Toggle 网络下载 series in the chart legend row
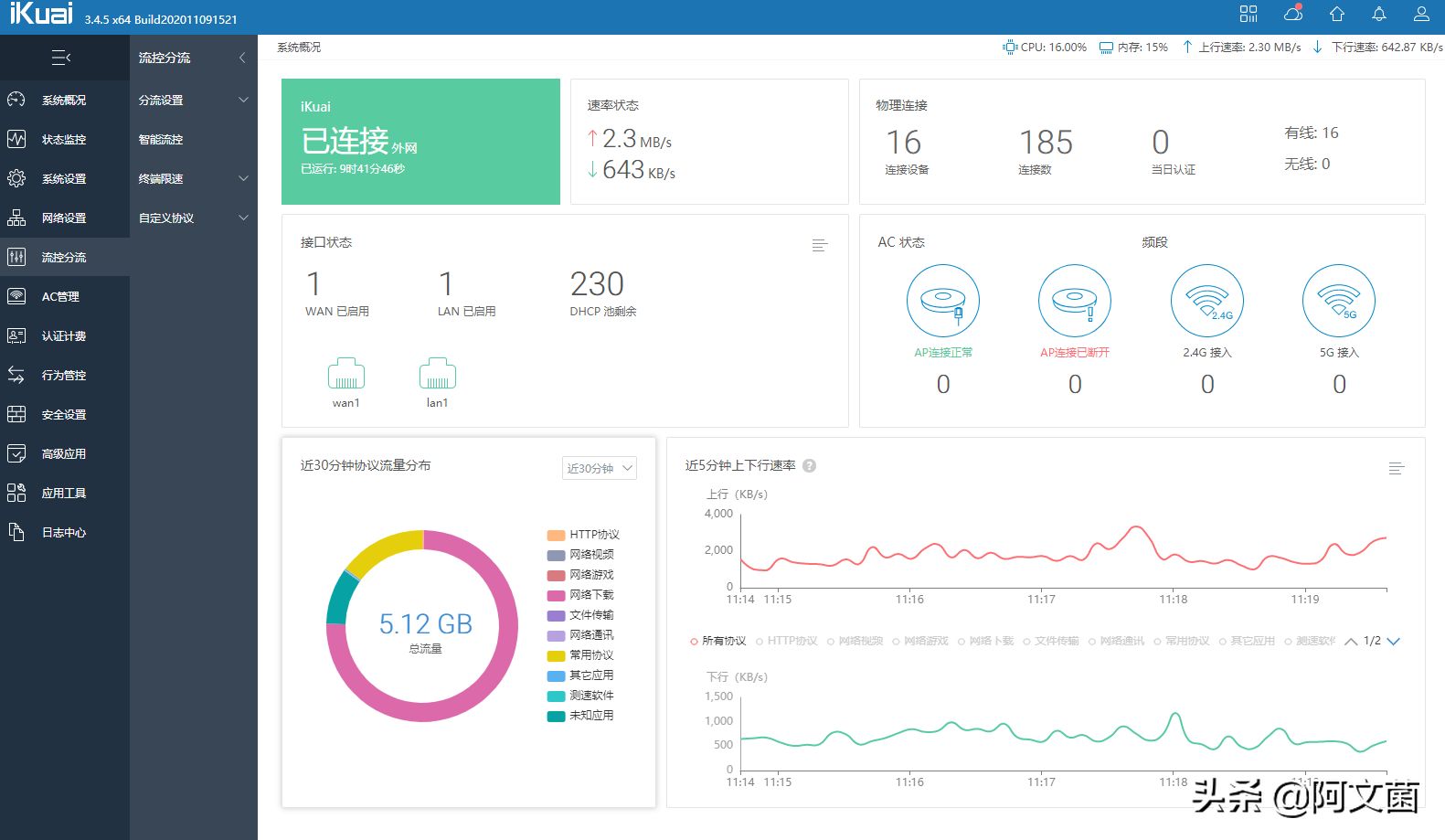1445x840 pixels. tap(986, 641)
